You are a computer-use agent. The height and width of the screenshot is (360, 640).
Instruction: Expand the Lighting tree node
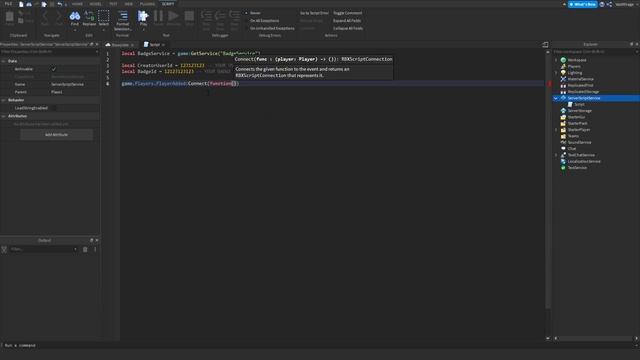pyautogui.click(x=556, y=73)
